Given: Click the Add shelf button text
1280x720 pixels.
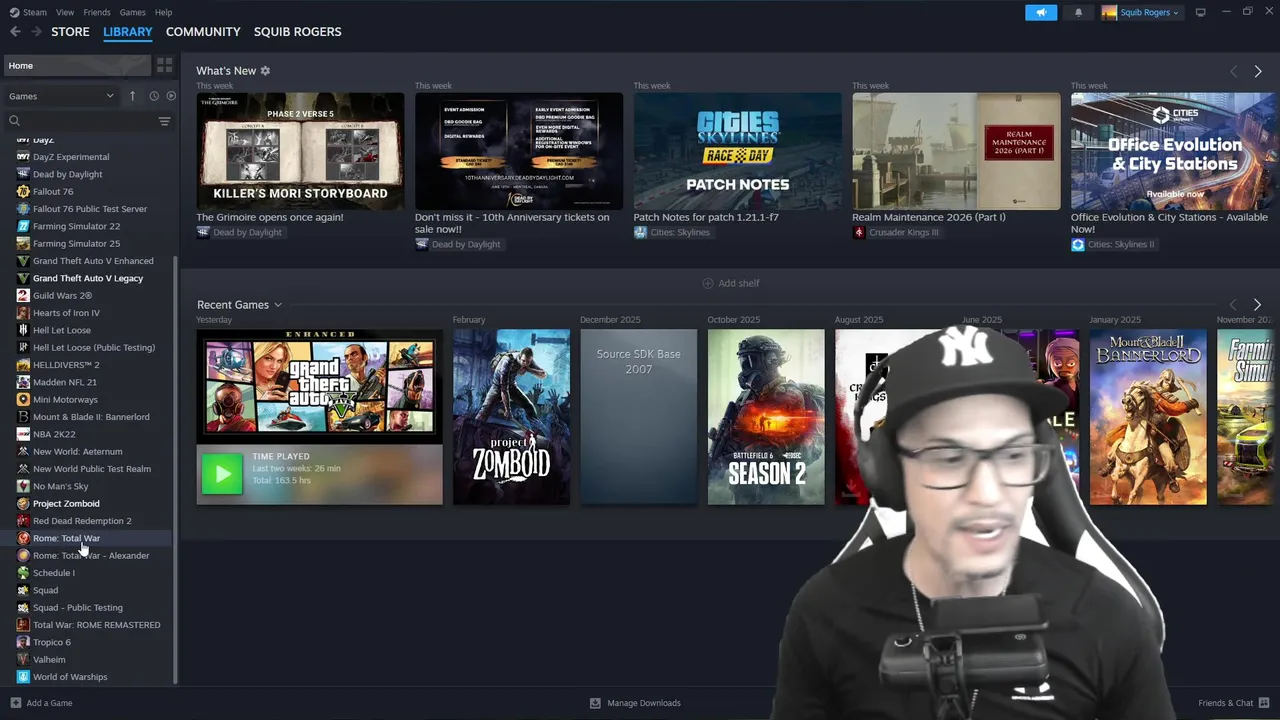Looking at the screenshot, I should tap(739, 283).
